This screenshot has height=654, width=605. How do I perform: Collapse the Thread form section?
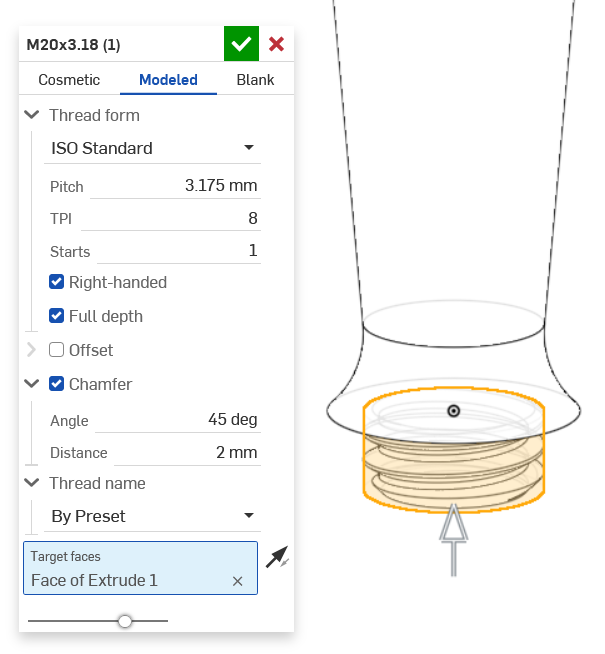31,115
